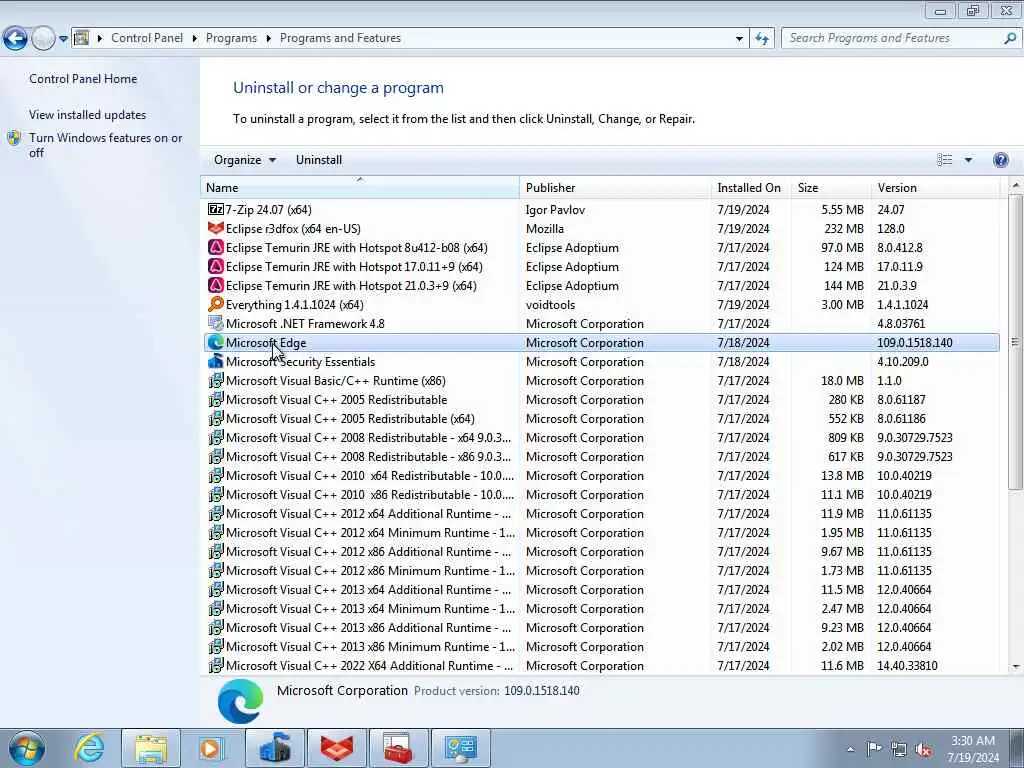Click the refresh address bar button
This screenshot has width=1024, height=768.
pos(762,39)
